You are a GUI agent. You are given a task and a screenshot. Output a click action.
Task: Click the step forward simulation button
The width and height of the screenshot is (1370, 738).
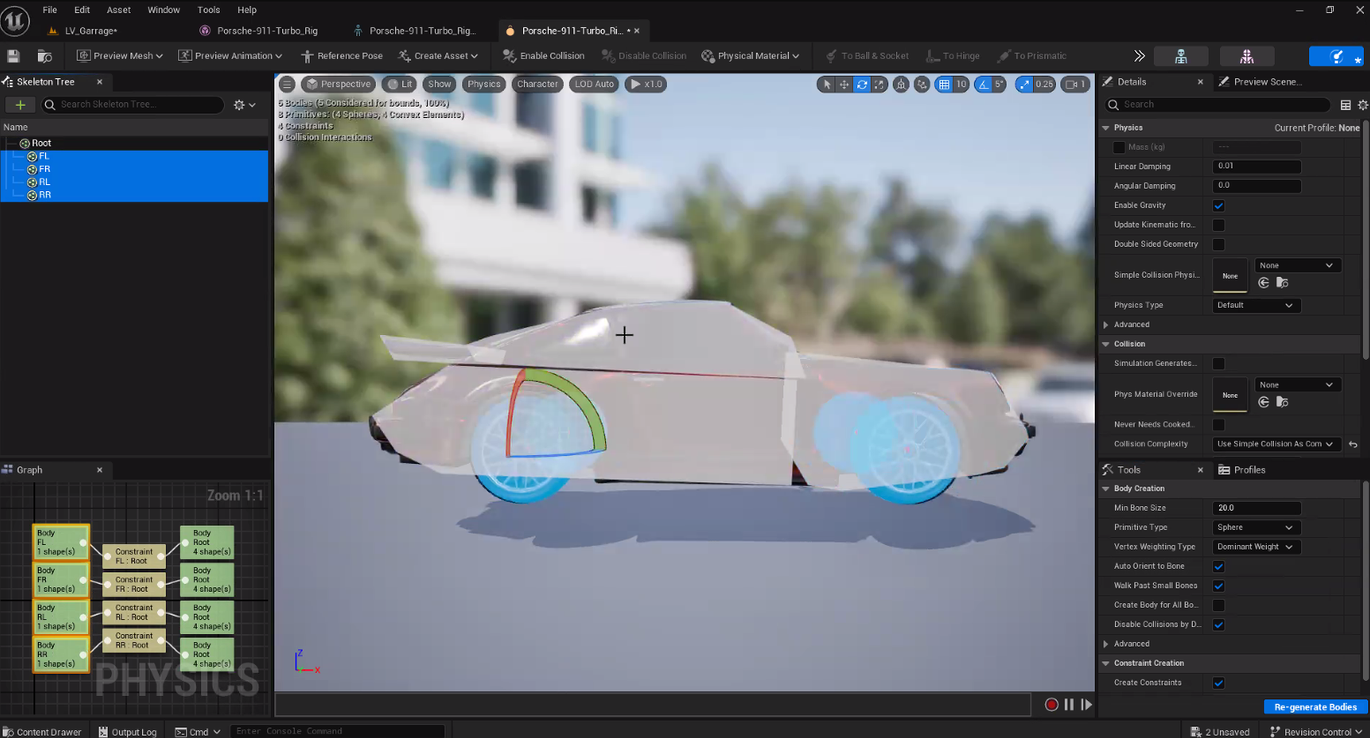click(x=1086, y=705)
